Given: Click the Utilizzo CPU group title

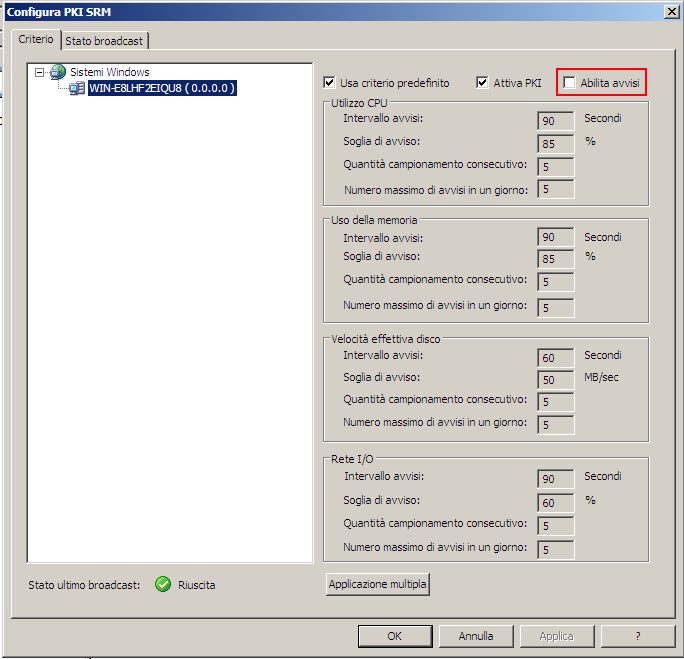Looking at the screenshot, I should 359,103.
